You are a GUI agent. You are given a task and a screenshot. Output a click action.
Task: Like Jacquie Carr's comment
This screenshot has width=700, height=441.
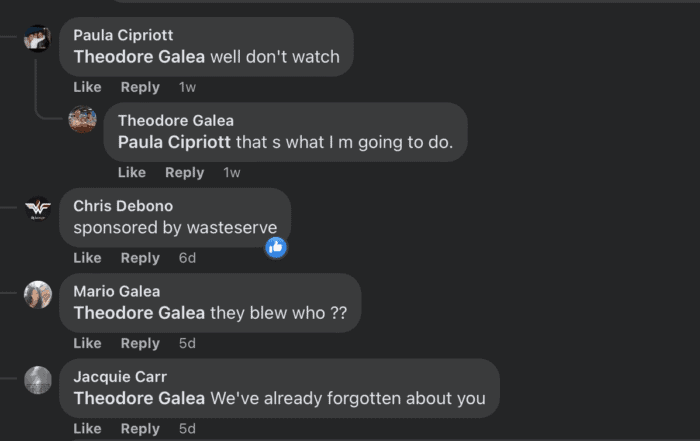[87, 429]
